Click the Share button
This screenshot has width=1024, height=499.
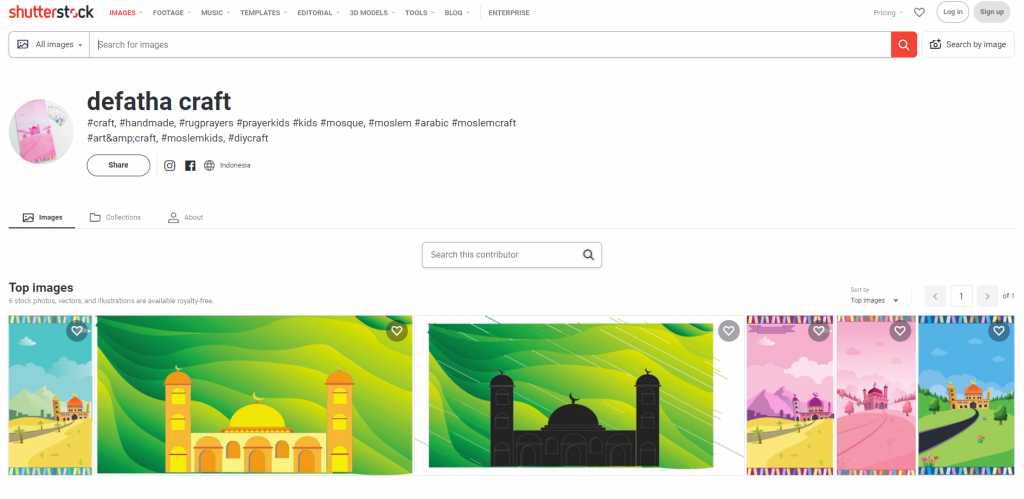point(118,165)
